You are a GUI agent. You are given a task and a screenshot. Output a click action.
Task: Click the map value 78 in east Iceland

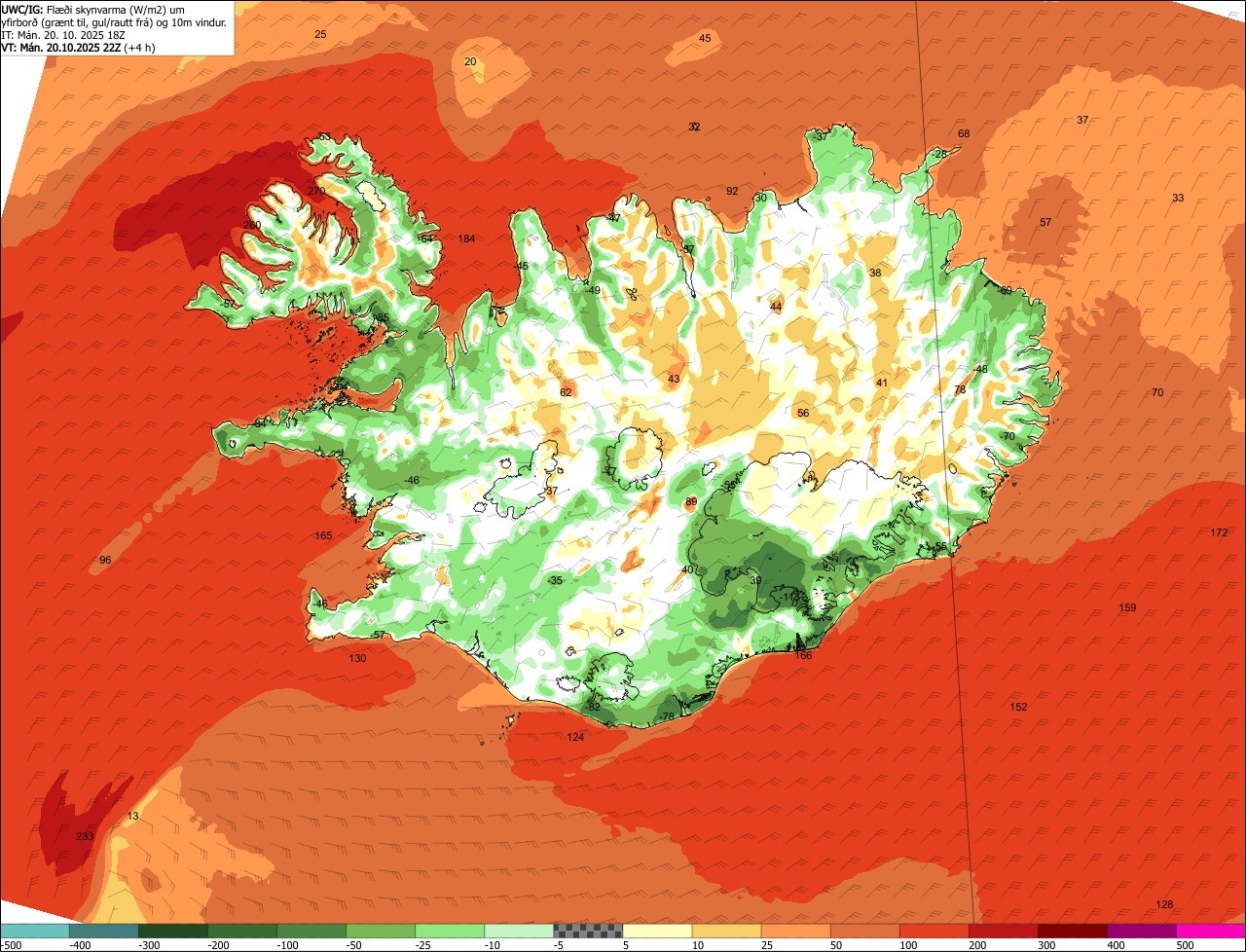pos(960,390)
